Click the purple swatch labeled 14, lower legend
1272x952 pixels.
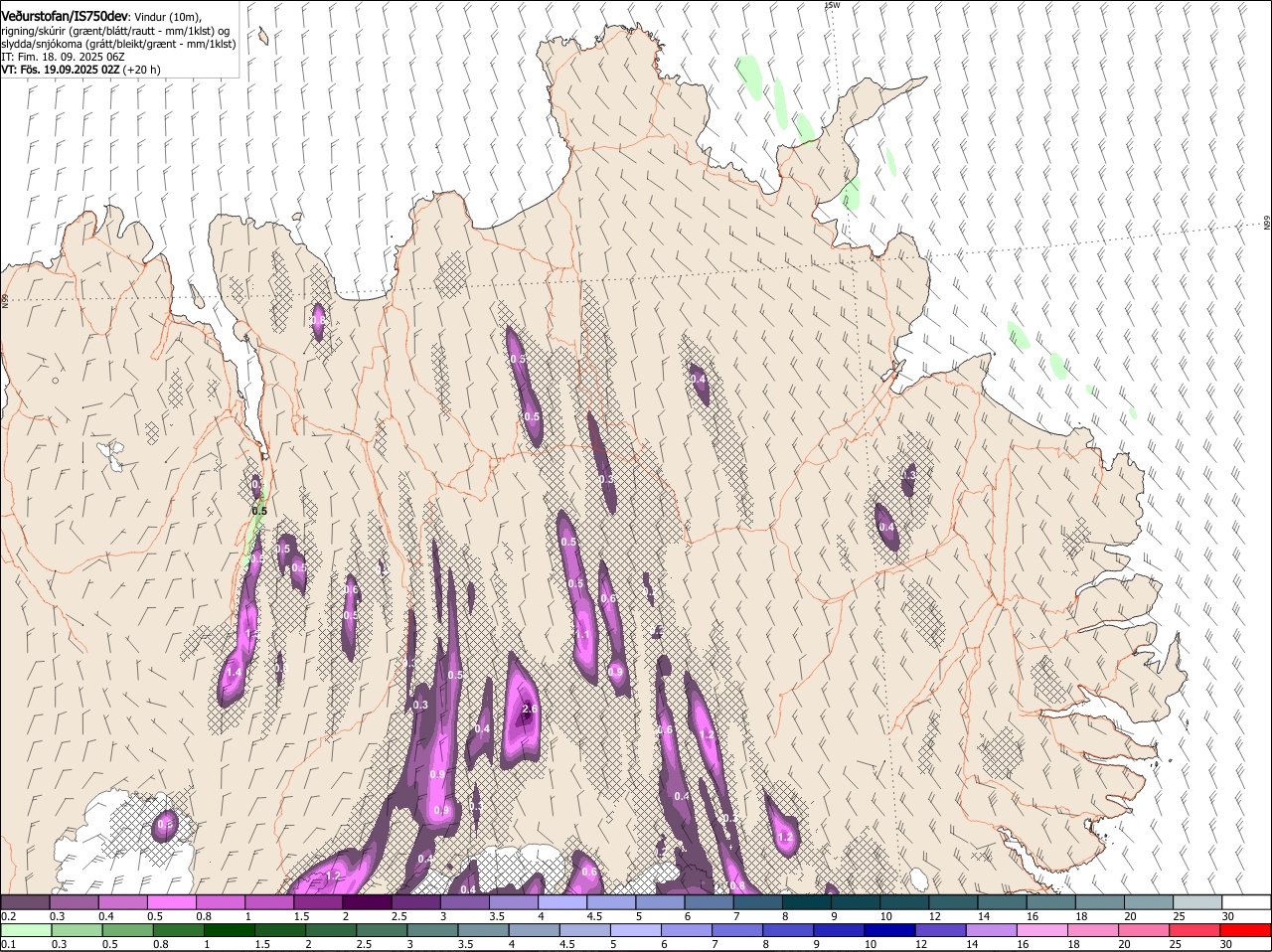(992, 930)
